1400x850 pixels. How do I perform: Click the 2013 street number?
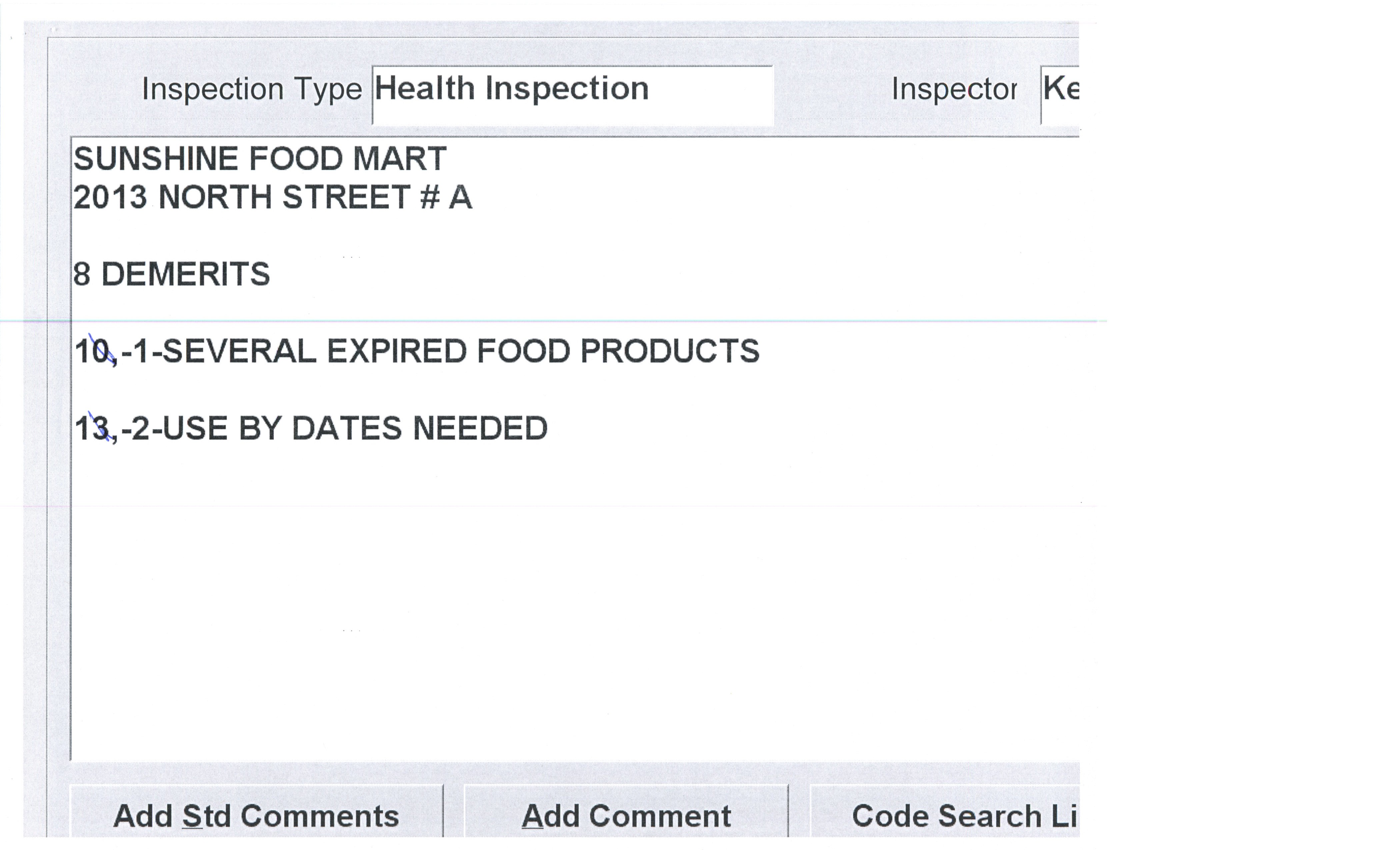[110, 198]
